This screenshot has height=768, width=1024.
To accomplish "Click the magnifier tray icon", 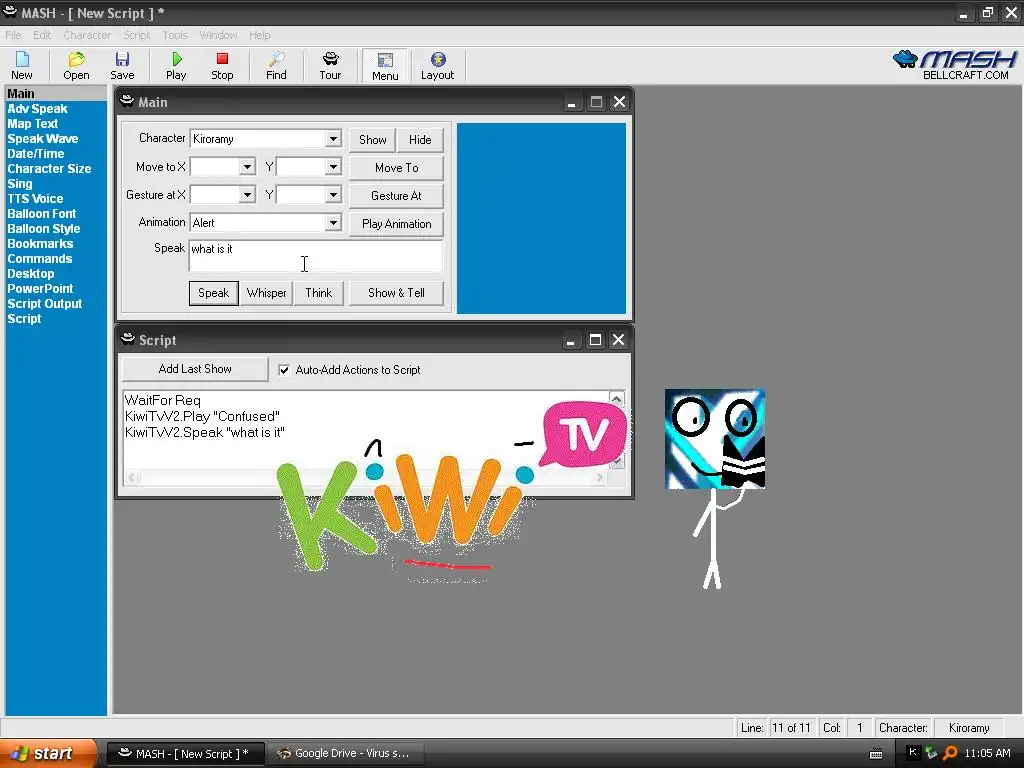I will (950, 753).
